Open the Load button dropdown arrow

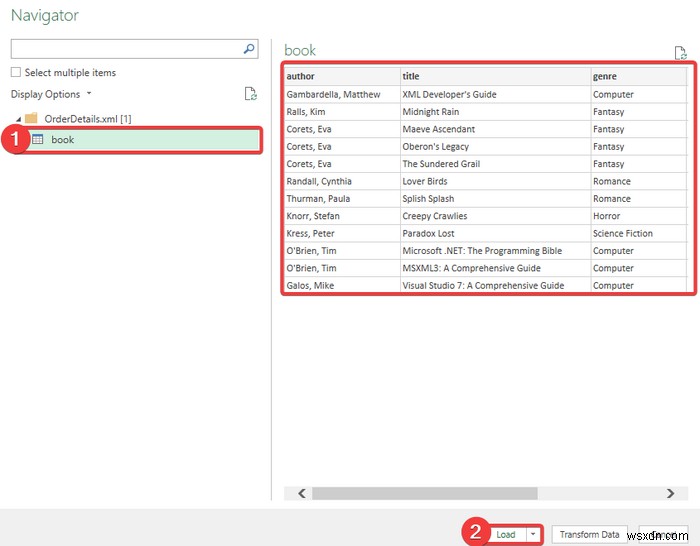(533, 534)
